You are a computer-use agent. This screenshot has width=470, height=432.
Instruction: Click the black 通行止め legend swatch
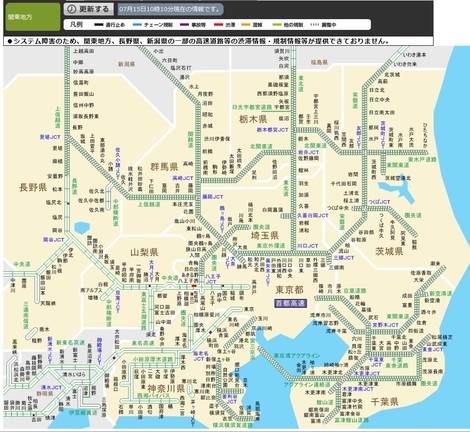(x=99, y=25)
